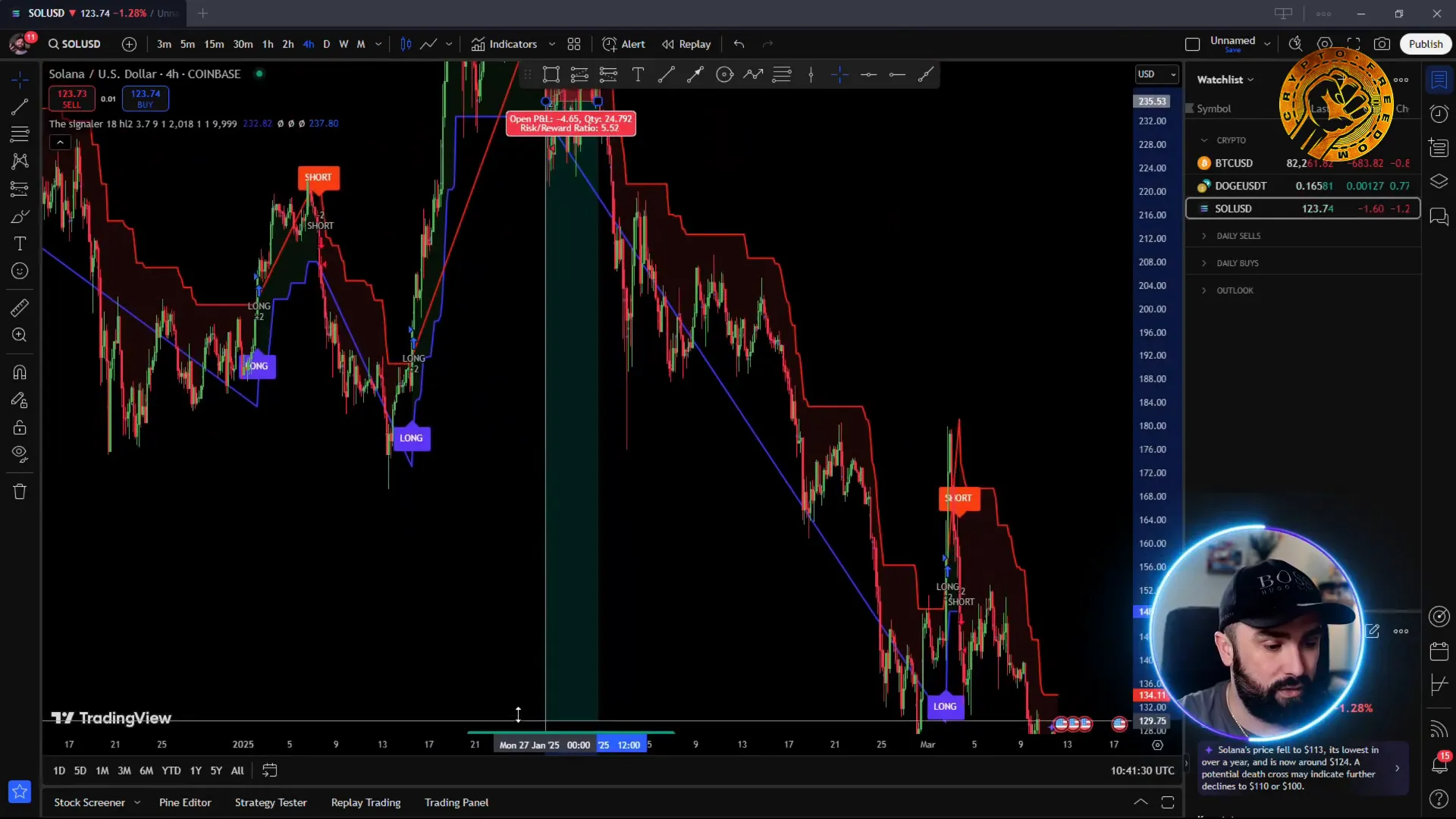Open quick search icon in top bar
Viewport: 1456px width, 819px height.
[1296, 44]
